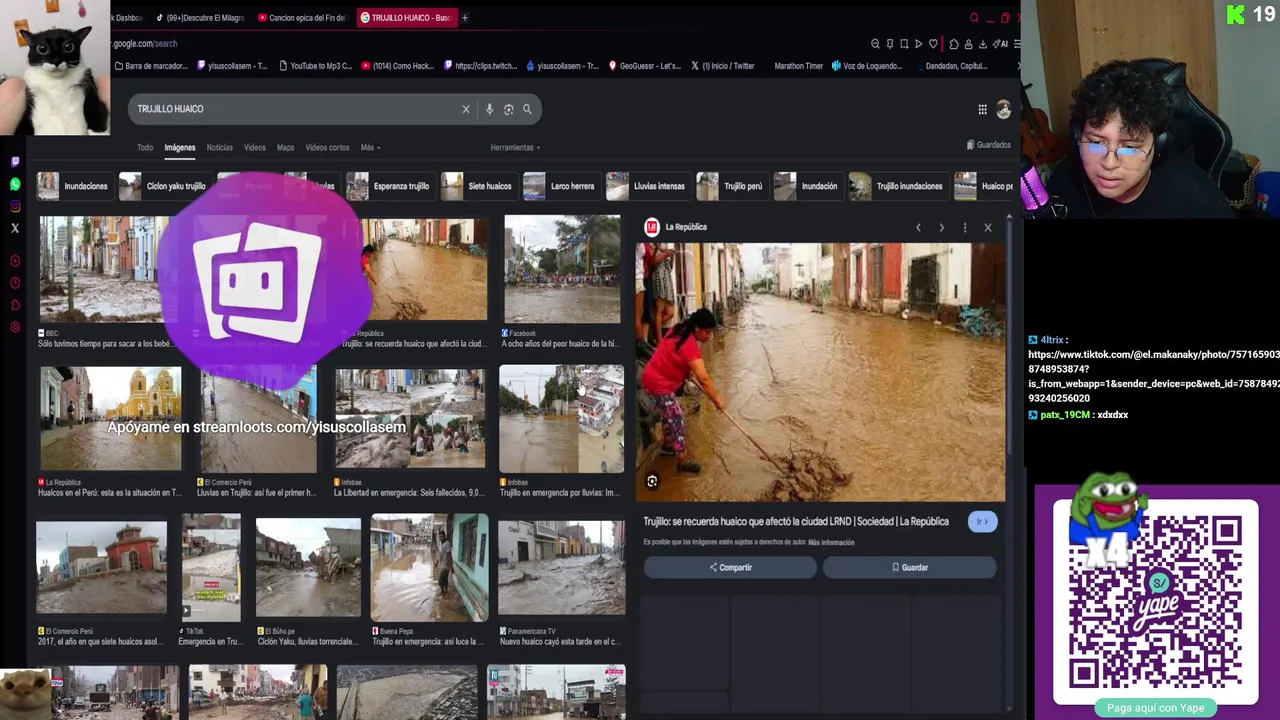This screenshot has width=1280, height=720.
Task: Switch to Cancion epica del Fin browser tab
Action: pos(302,17)
